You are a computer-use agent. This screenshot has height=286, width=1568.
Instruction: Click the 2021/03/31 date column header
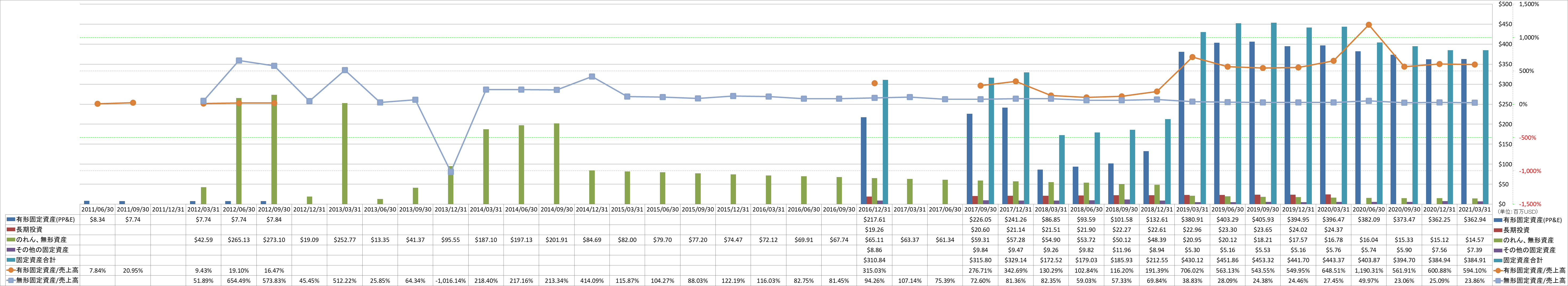click(x=1475, y=209)
